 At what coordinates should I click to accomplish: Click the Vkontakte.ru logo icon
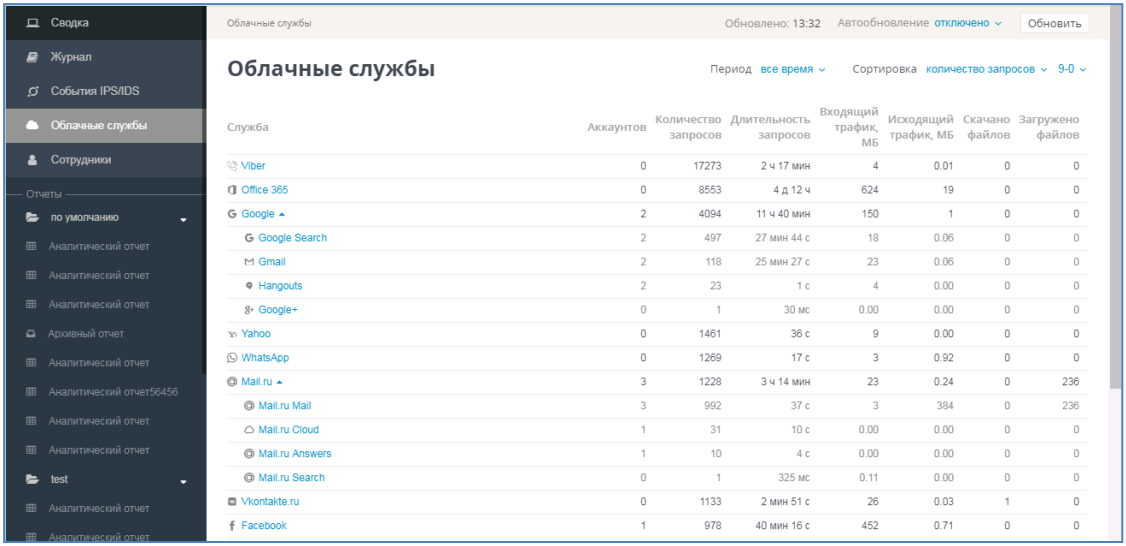click(x=231, y=501)
